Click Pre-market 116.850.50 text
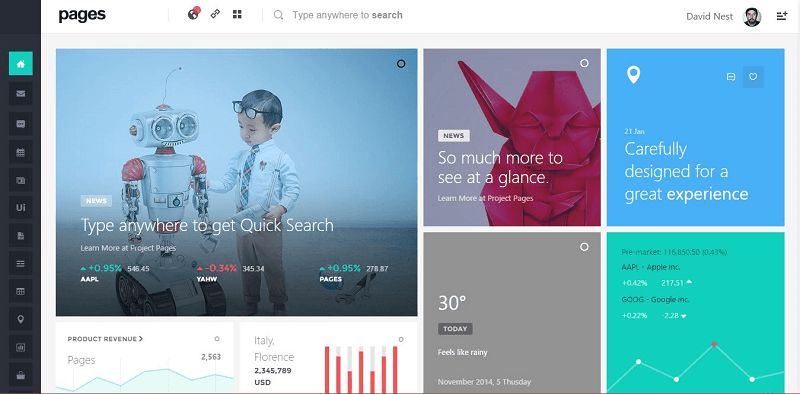 674,252
